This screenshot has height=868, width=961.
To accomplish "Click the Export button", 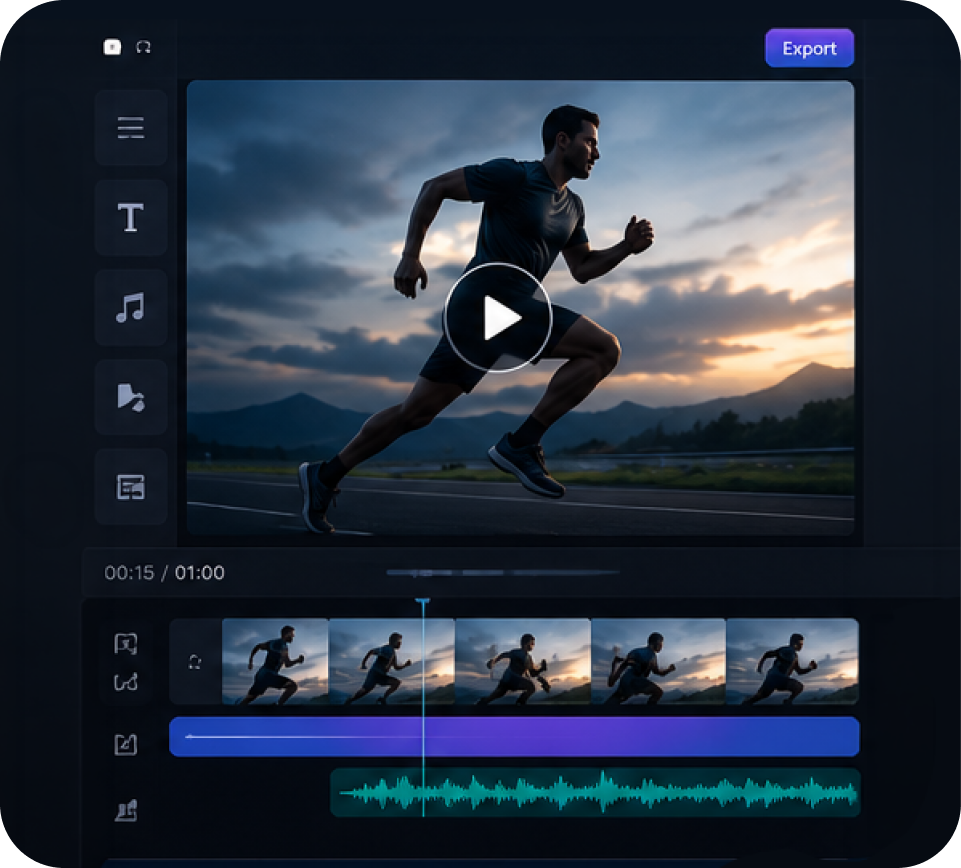I will click(x=809, y=48).
